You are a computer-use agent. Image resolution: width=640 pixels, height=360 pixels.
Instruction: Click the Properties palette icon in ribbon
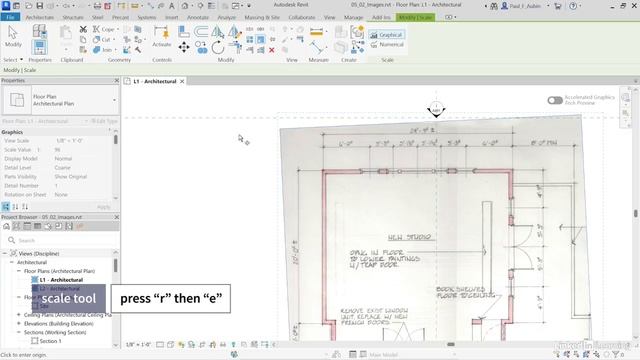point(40,47)
